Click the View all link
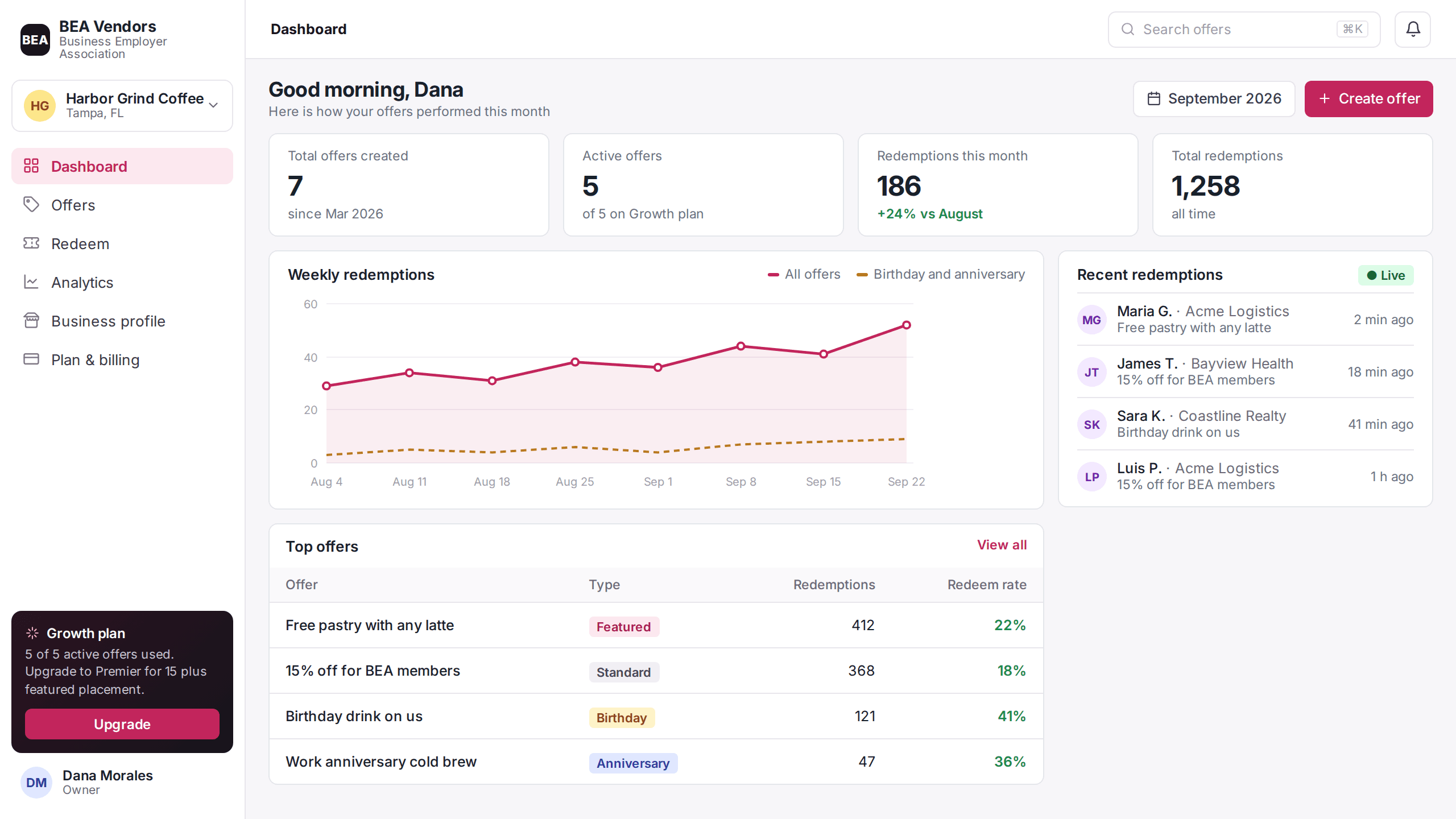Screen dimensions: 1456x819 [1002, 545]
